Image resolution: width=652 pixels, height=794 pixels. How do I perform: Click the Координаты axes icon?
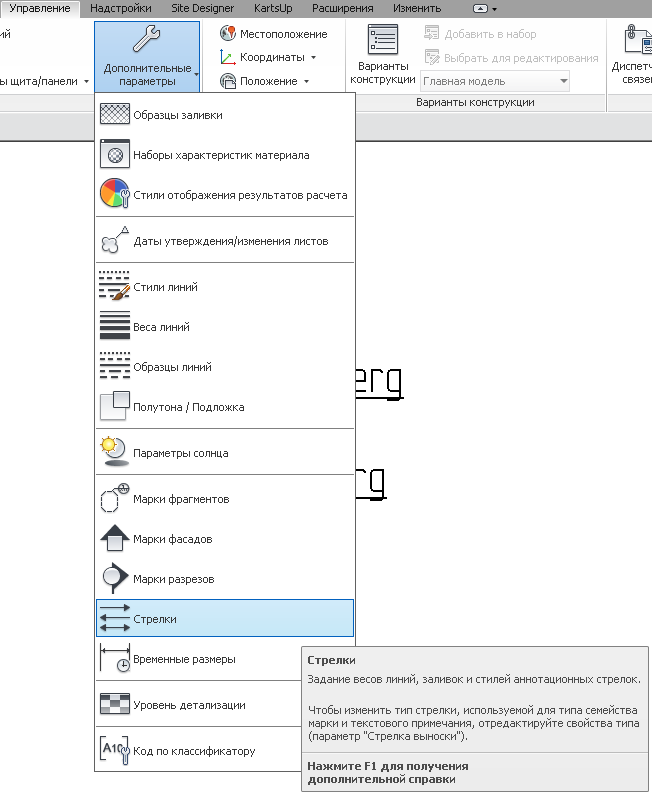tap(228, 57)
